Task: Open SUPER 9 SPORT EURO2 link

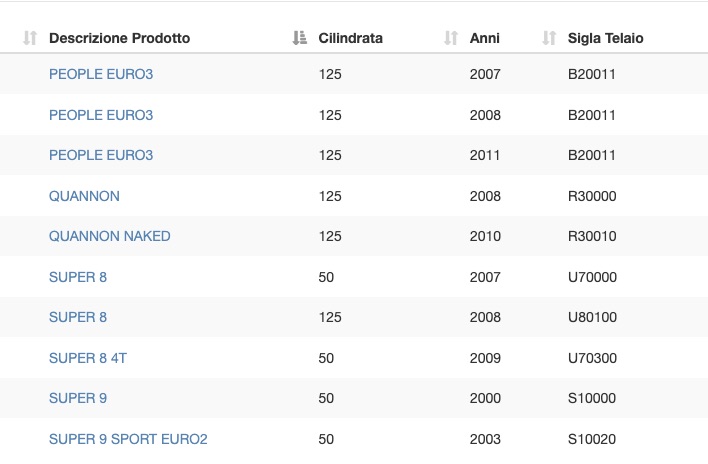Action: click(x=128, y=439)
